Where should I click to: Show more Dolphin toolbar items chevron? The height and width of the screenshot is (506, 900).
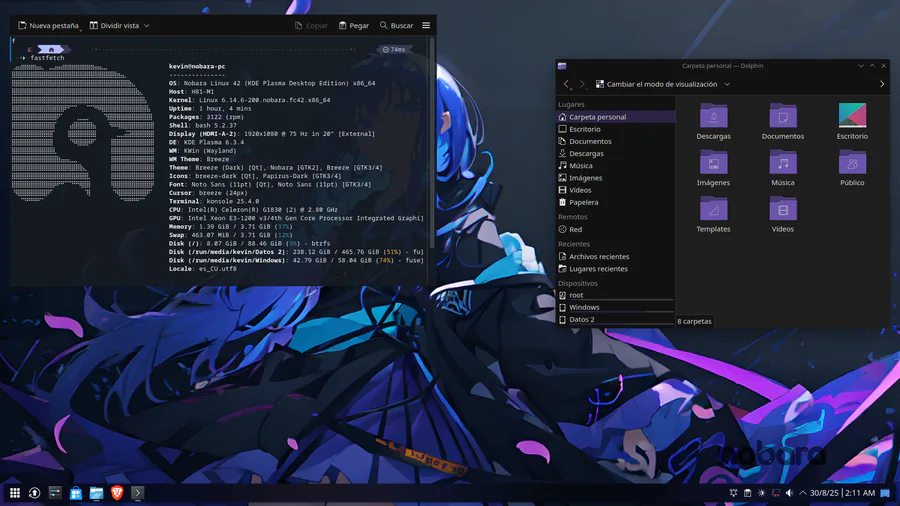pyautogui.click(x=882, y=84)
